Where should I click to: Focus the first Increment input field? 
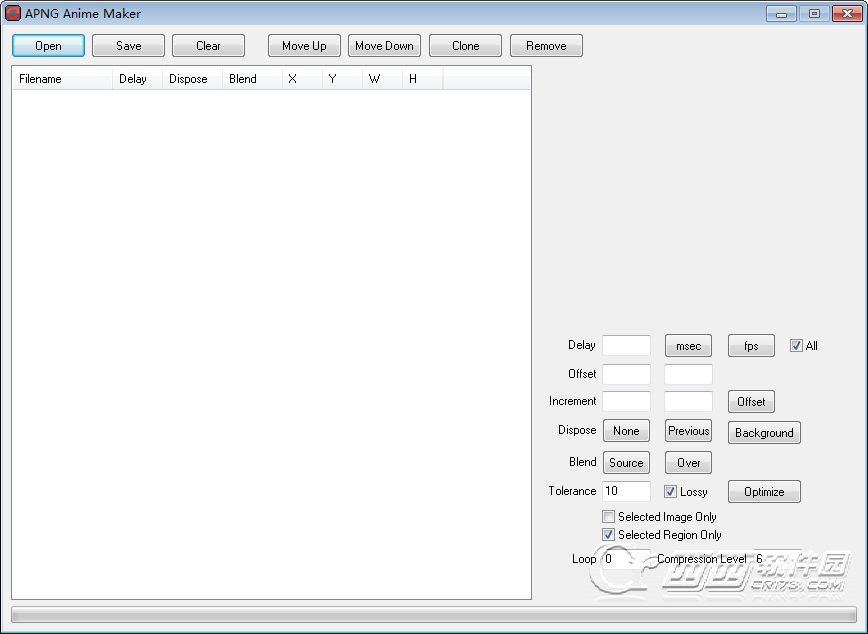(626, 401)
